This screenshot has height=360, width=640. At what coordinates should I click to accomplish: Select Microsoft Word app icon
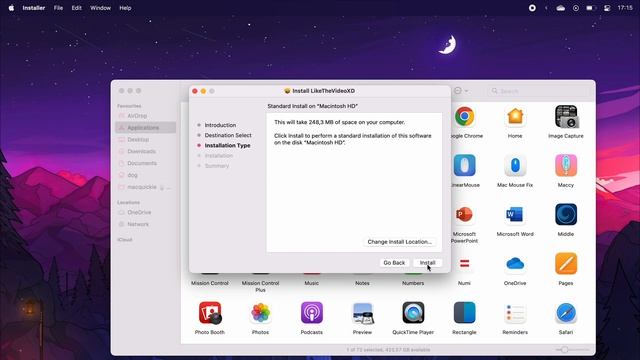click(x=515, y=214)
